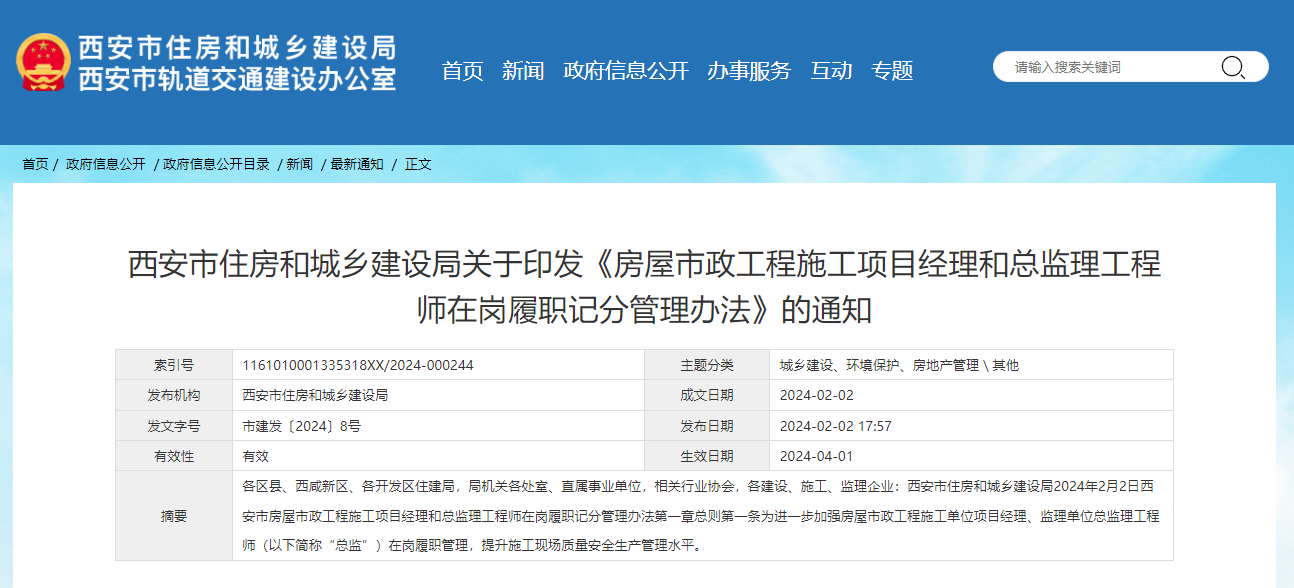Go to the 互动 navigation item

pos(831,71)
